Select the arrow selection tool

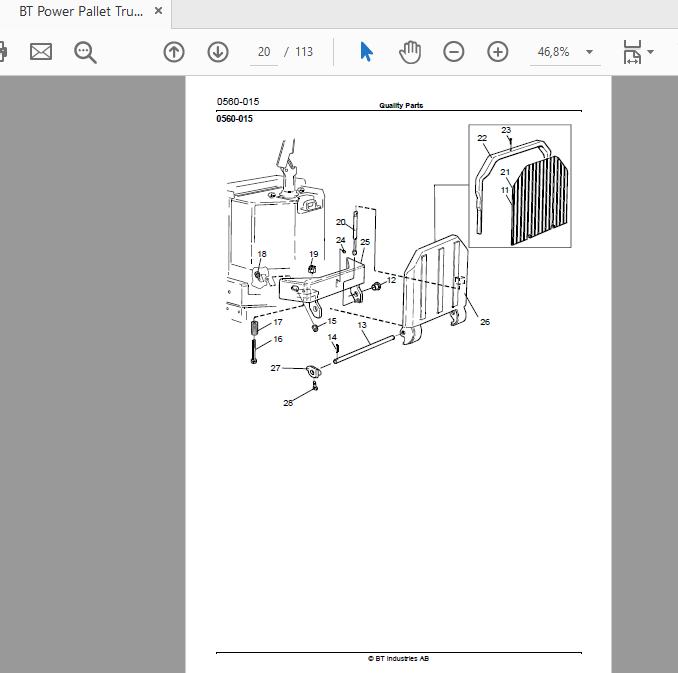coord(366,52)
